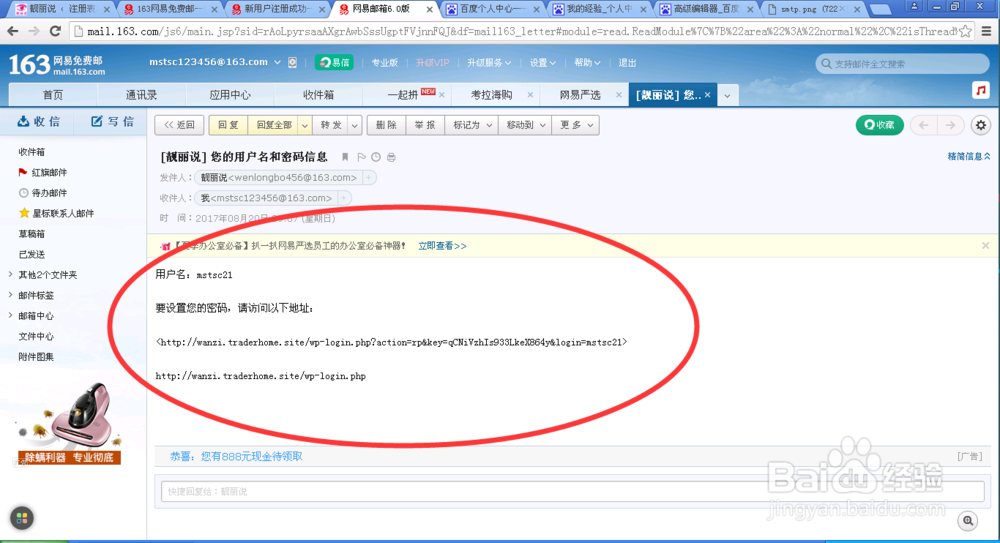
Task: Click the browser back arrow
Action: (13, 31)
